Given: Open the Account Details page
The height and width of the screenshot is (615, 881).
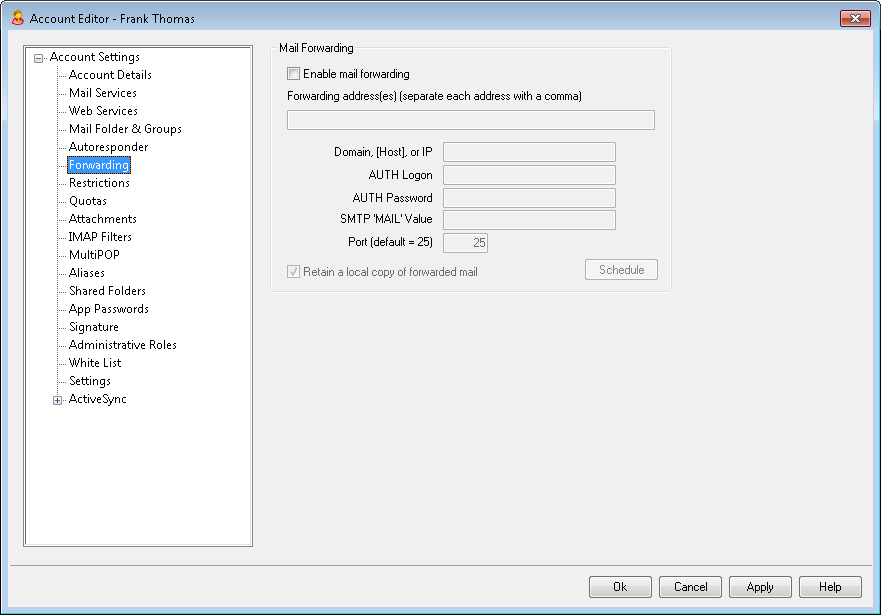Looking at the screenshot, I should click(x=110, y=75).
